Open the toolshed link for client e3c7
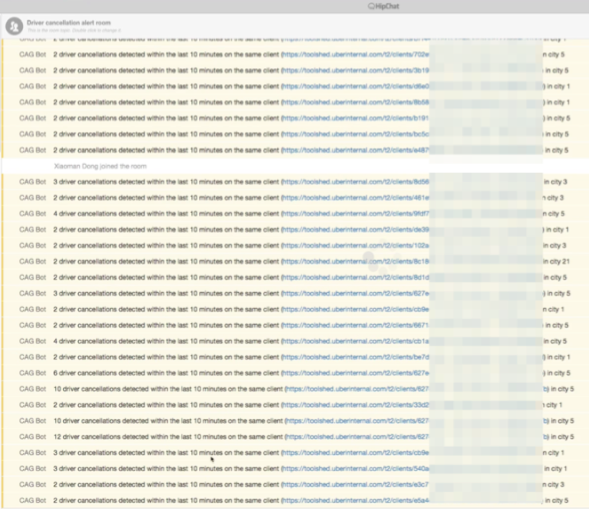This screenshot has width=589, height=509. tap(356, 485)
